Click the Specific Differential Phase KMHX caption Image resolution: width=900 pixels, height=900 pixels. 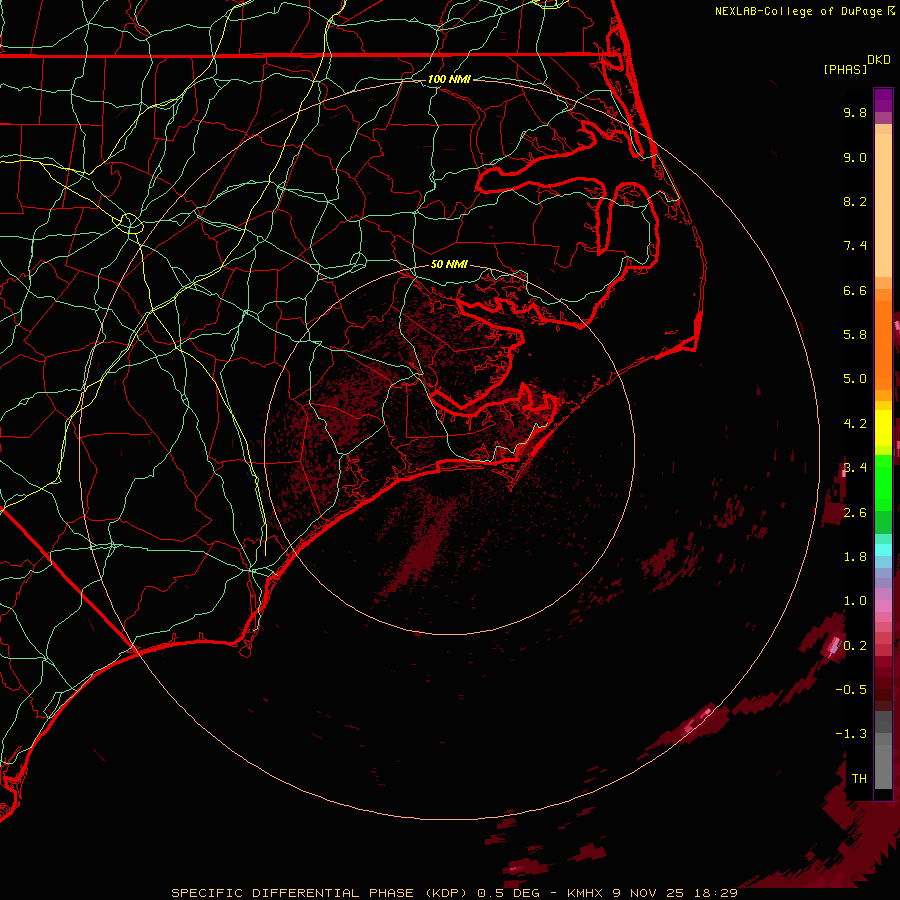pos(454,893)
